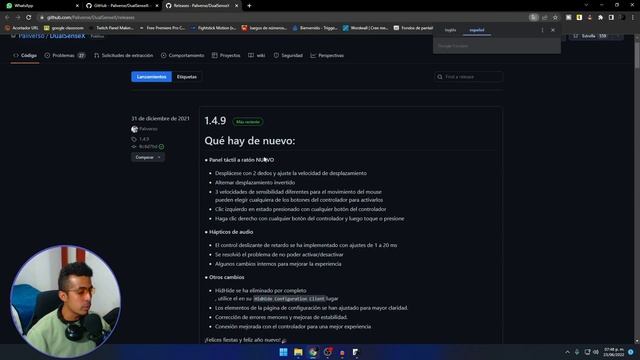Image resolution: width=640 pixels, height=360 pixels.
Task: Open the browser side panel icon
Action: pos(611,18)
